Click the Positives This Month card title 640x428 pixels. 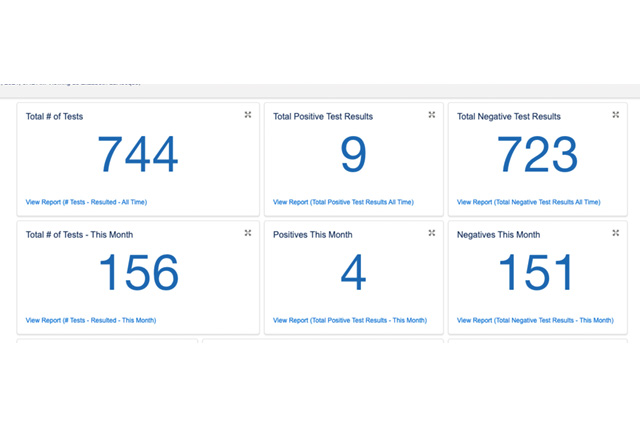[312, 235]
